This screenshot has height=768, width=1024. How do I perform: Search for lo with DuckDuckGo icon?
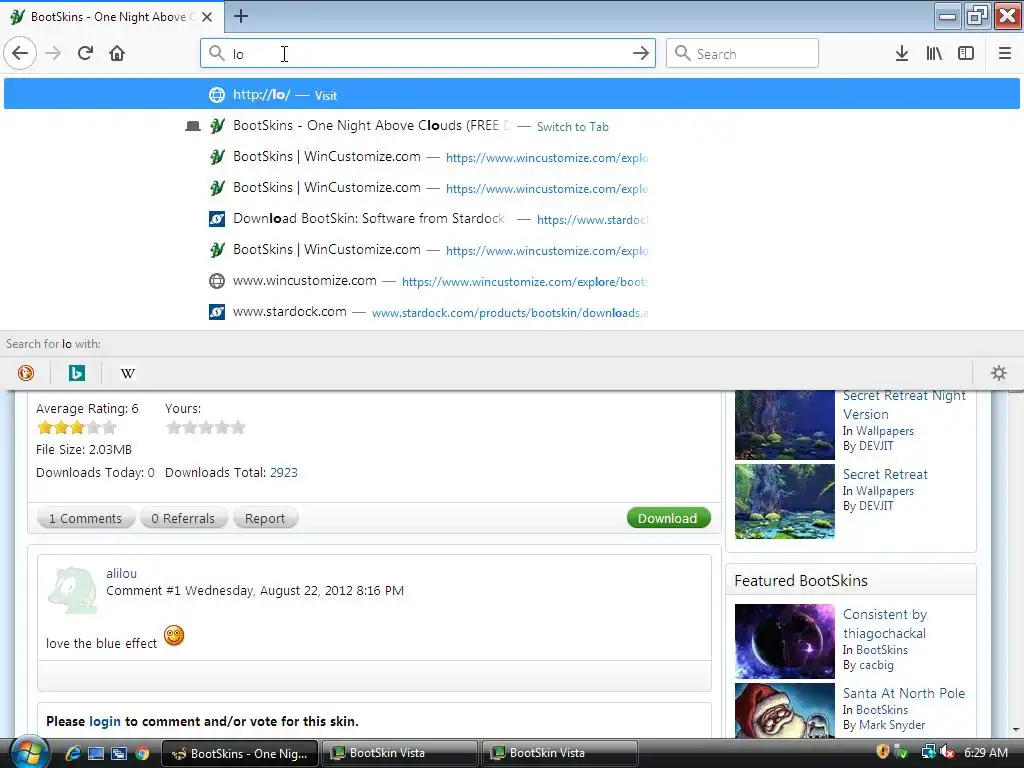(25, 373)
